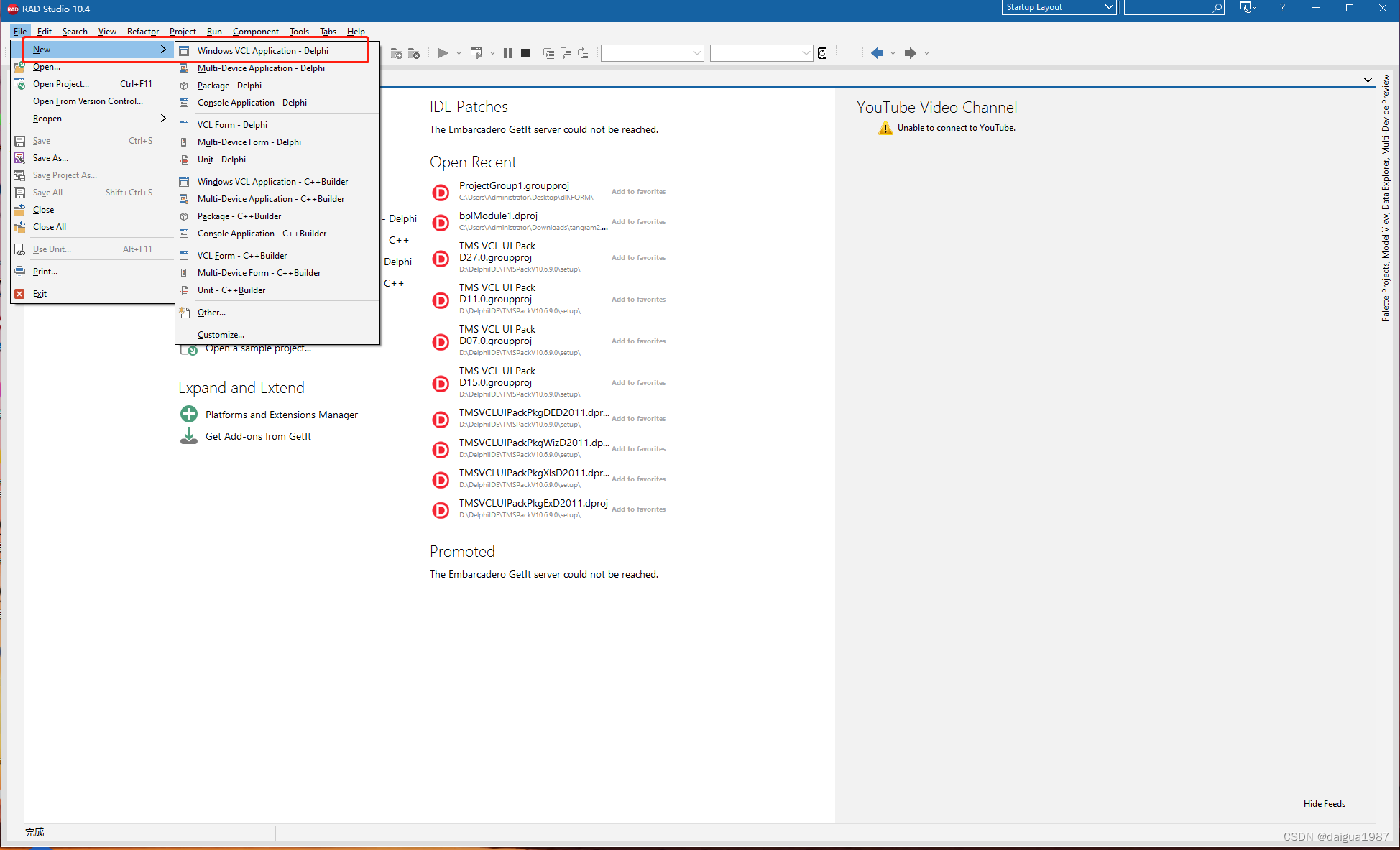The image size is (1400, 850).
Task: Click Hide Feeds link
Action: point(1324,803)
